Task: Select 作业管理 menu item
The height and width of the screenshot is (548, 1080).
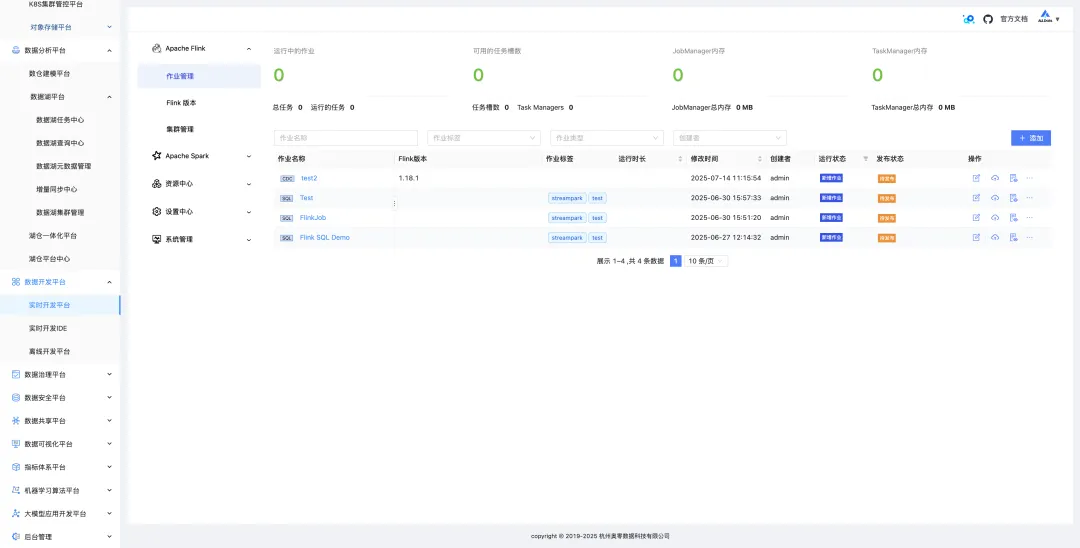Action: 199,76
